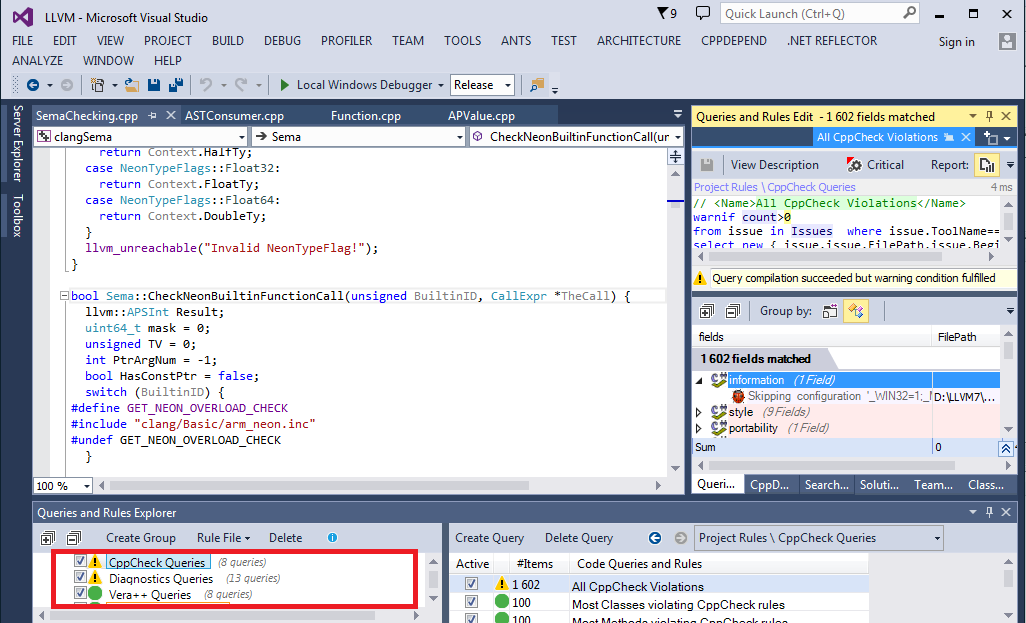
Task: Click the Delete Query button
Action: tap(578, 538)
